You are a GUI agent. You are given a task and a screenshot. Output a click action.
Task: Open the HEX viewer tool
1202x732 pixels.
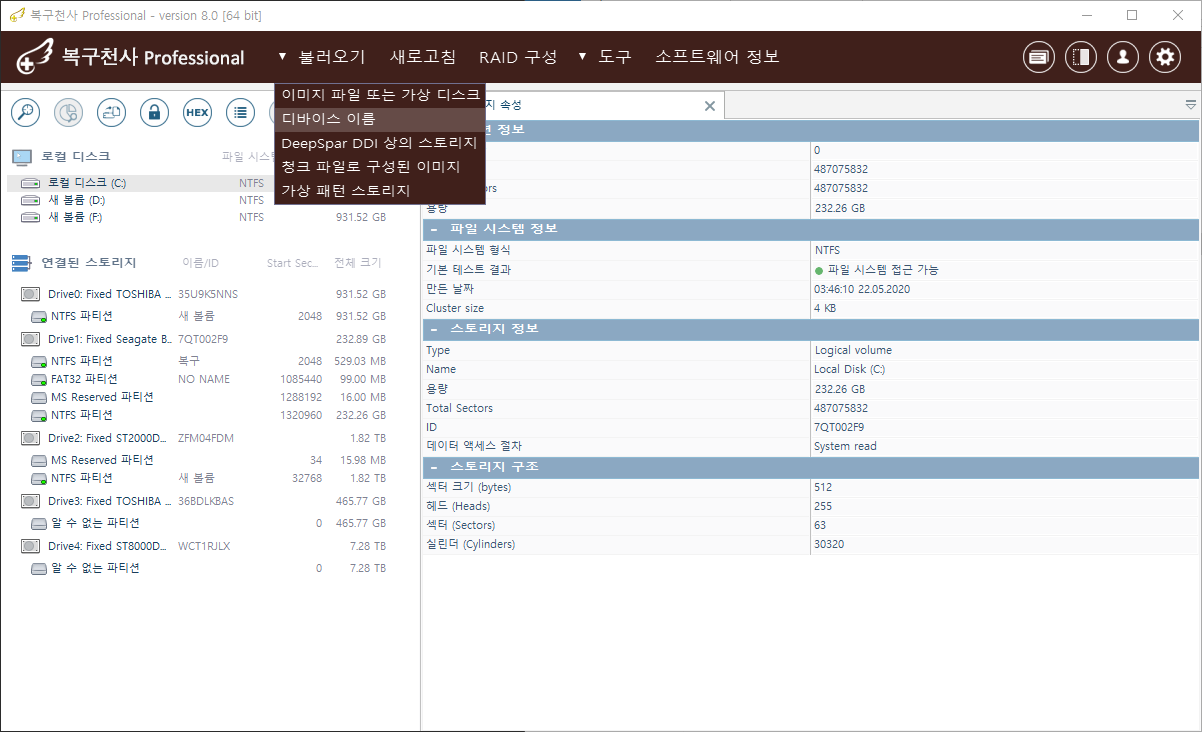(197, 112)
